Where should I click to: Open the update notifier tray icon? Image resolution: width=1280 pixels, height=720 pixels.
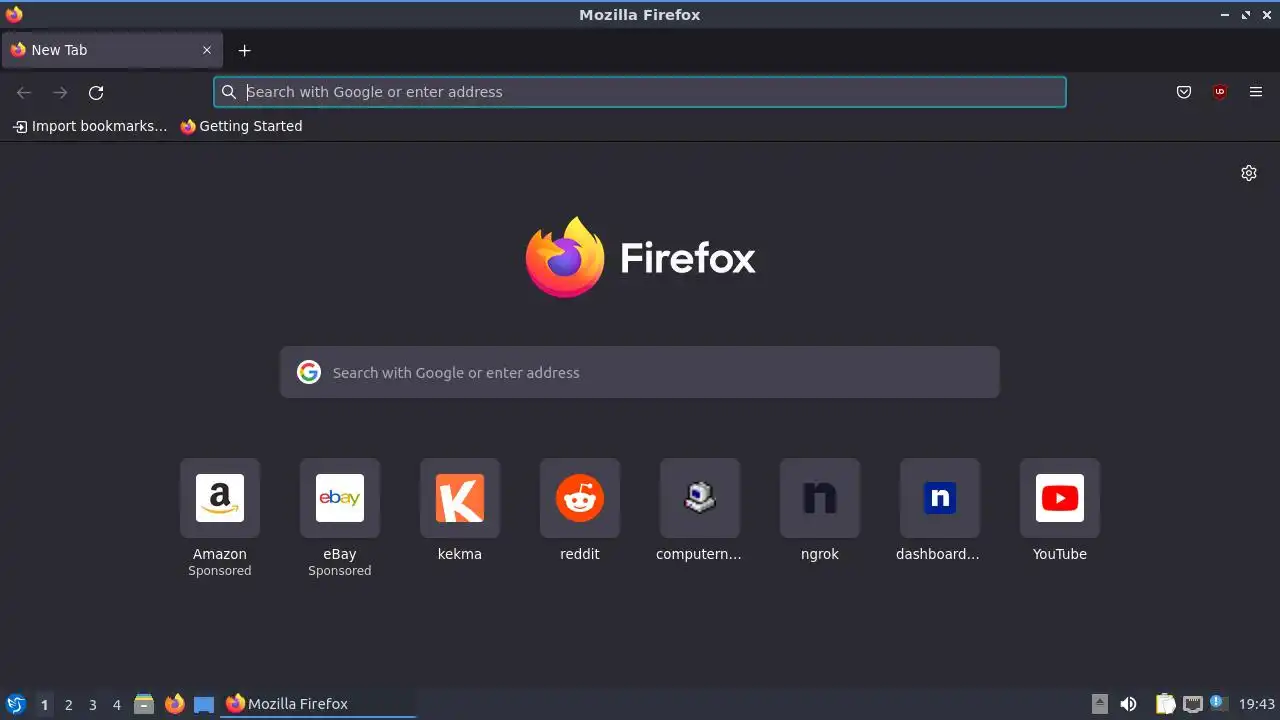coord(1218,703)
